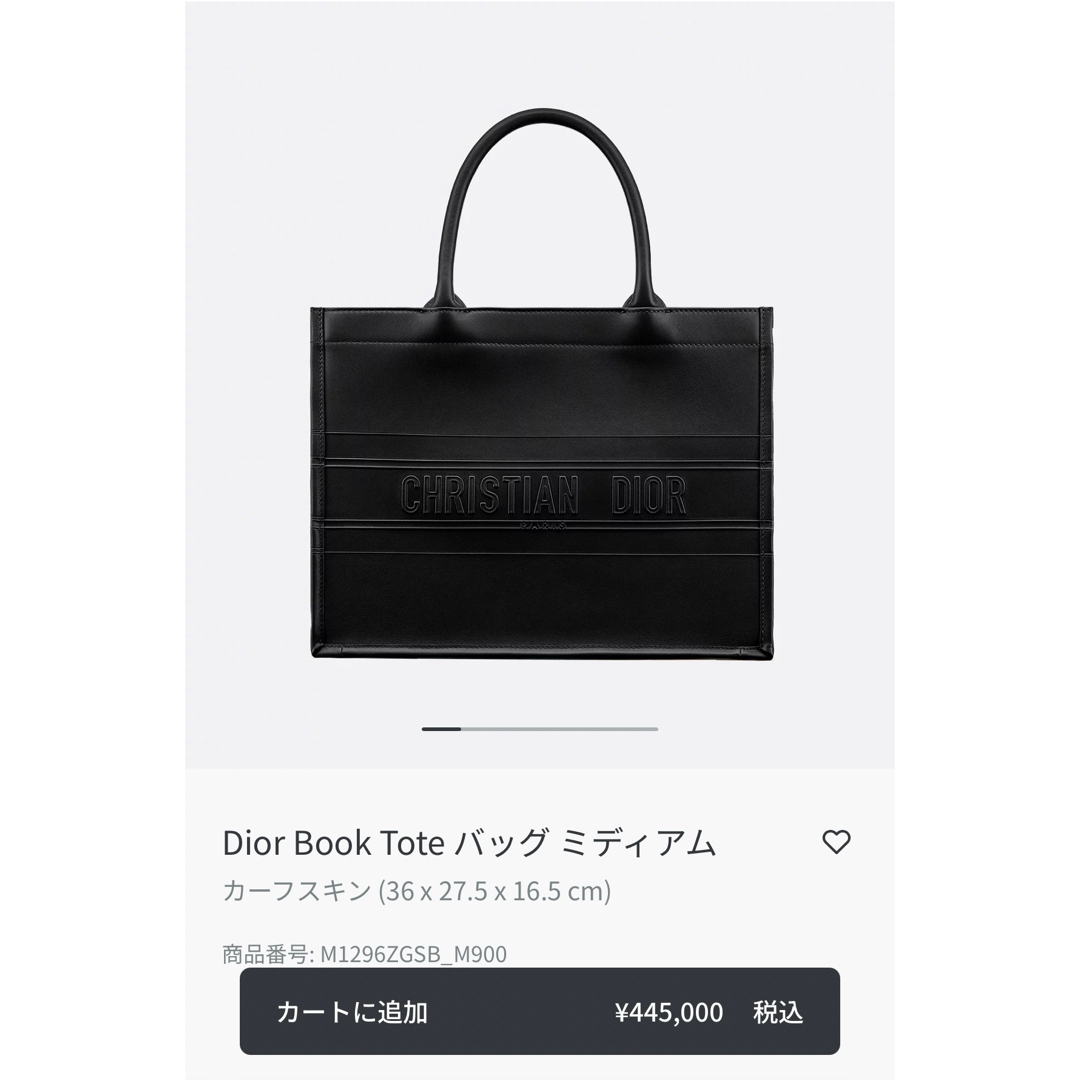Select product number M1296ZGSB_M900
Viewport: 1080px width, 1080px height.
click(413, 954)
